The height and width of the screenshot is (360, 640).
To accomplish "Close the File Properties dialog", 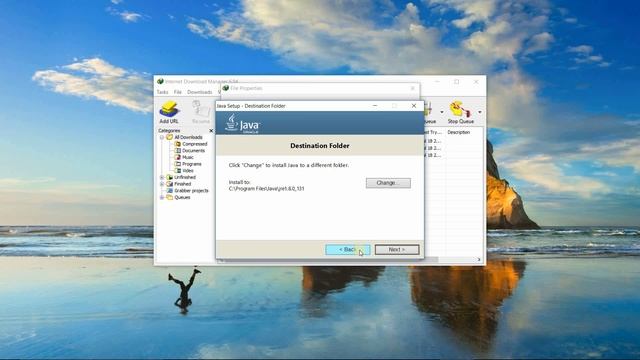I will (412, 88).
